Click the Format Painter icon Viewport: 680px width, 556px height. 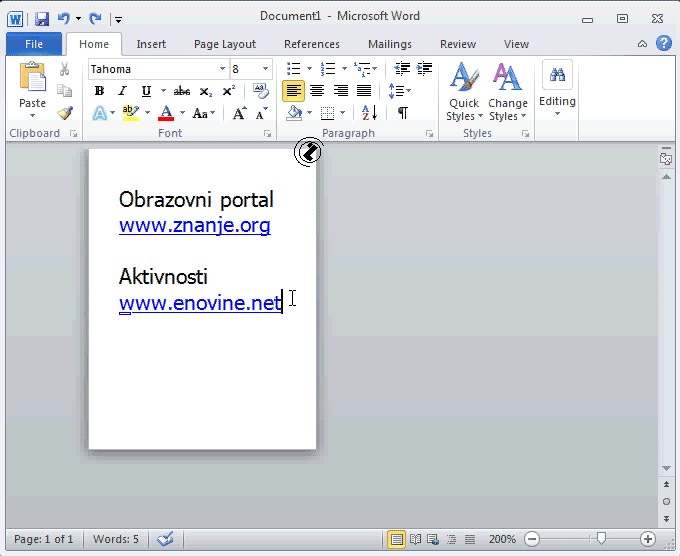[65, 113]
